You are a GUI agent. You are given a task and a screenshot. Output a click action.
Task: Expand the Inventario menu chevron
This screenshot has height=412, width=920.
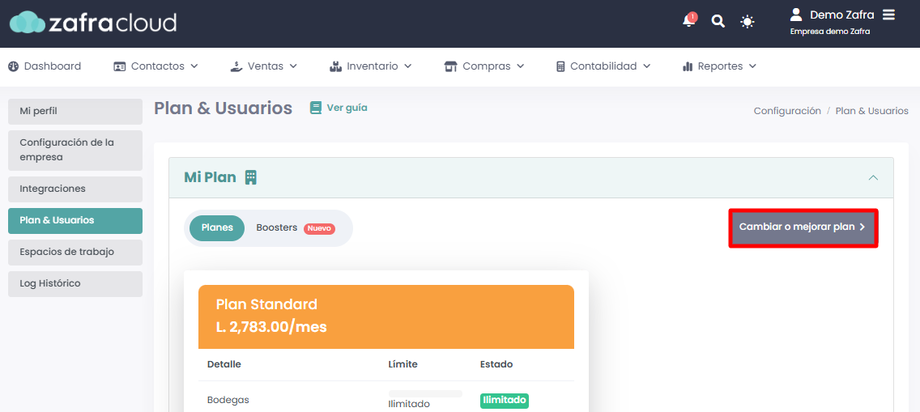point(408,66)
